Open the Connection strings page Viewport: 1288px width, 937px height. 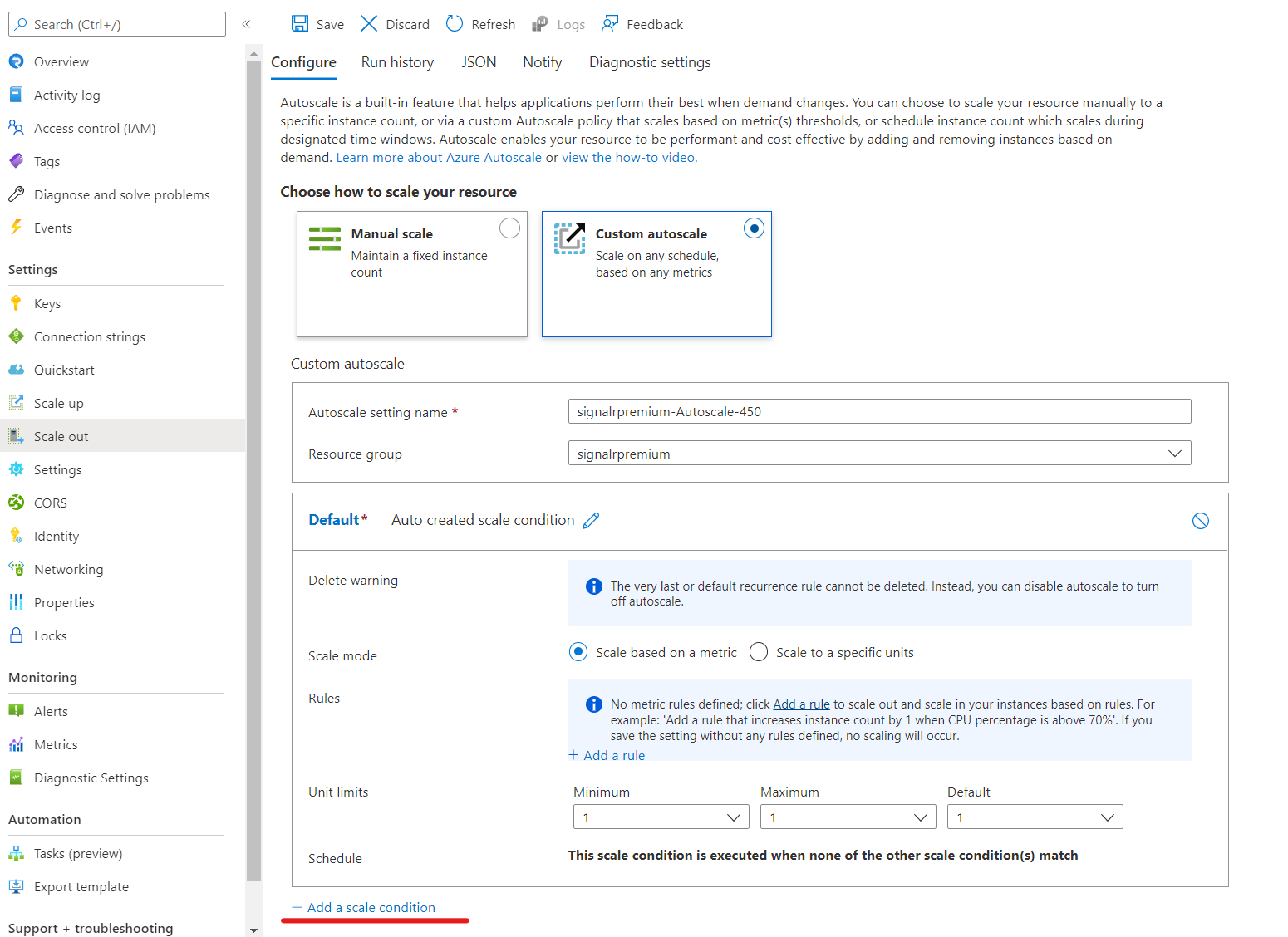pos(89,336)
